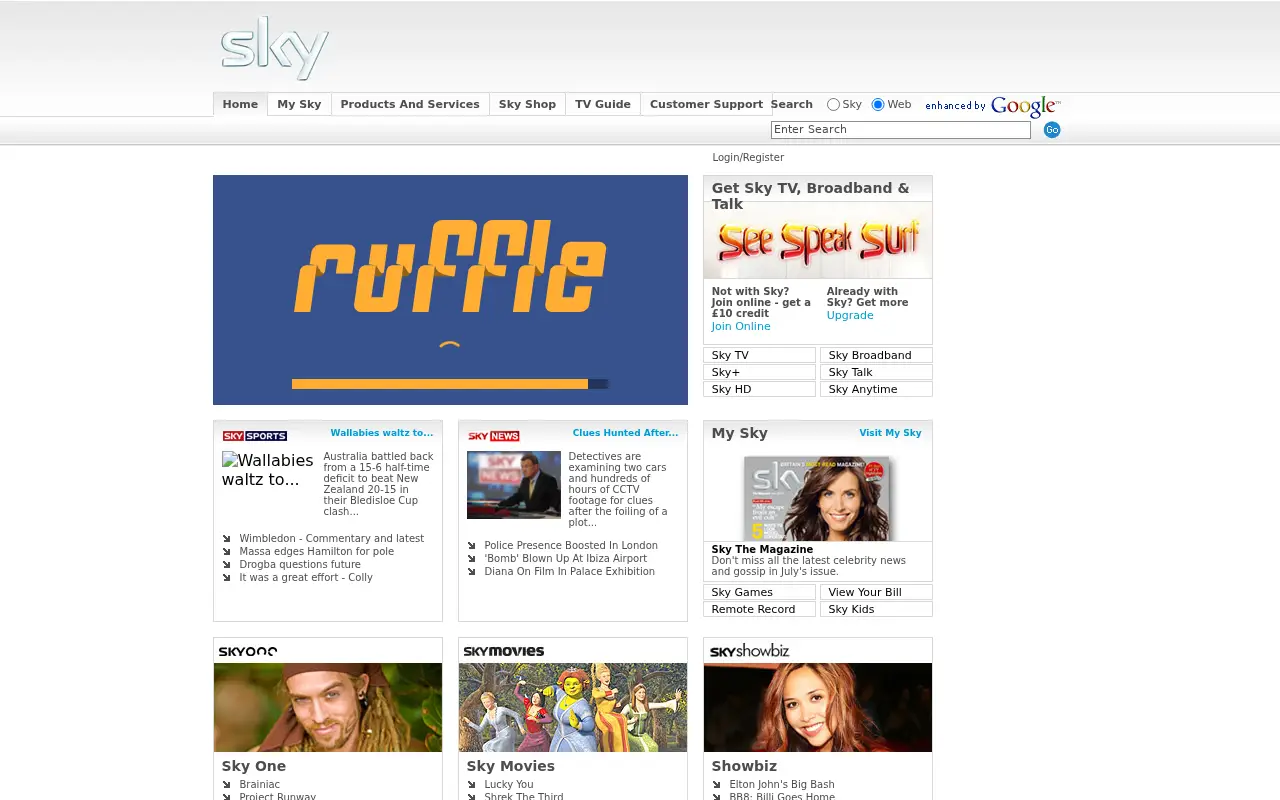Click the See Speak Surf banner
Viewport: 1280px width, 800px height.
point(818,241)
